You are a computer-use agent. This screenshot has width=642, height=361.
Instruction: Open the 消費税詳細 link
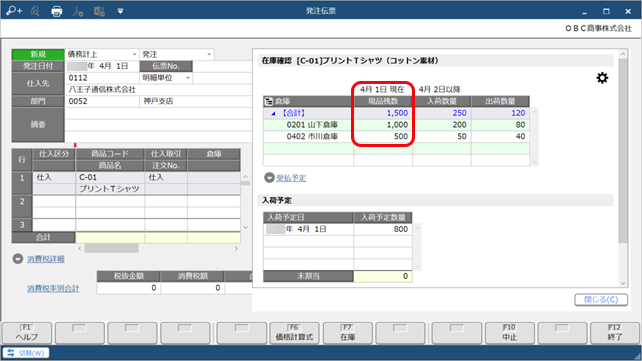point(46,259)
